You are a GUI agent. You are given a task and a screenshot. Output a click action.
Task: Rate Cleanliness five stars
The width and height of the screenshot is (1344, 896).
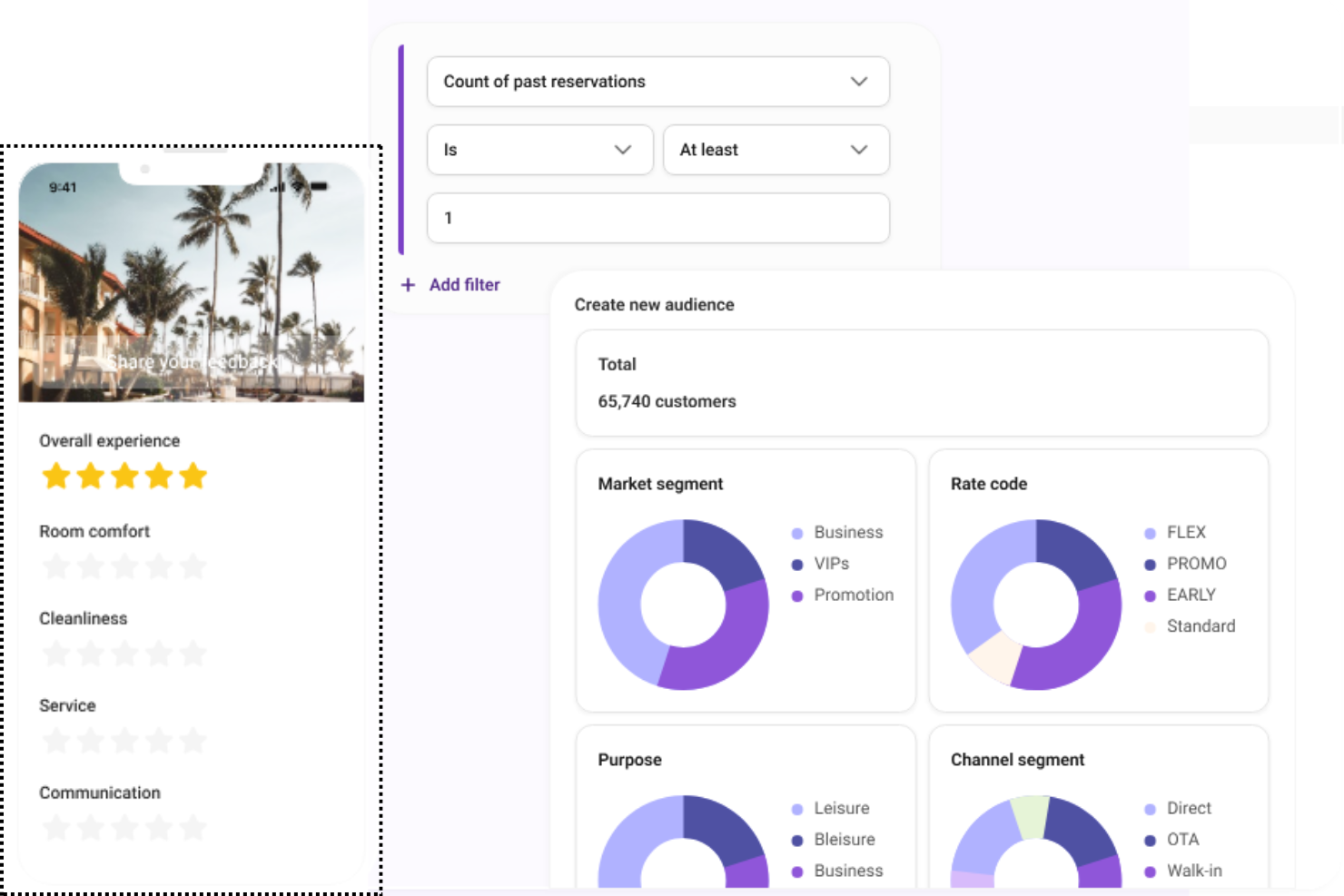pos(193,654)
